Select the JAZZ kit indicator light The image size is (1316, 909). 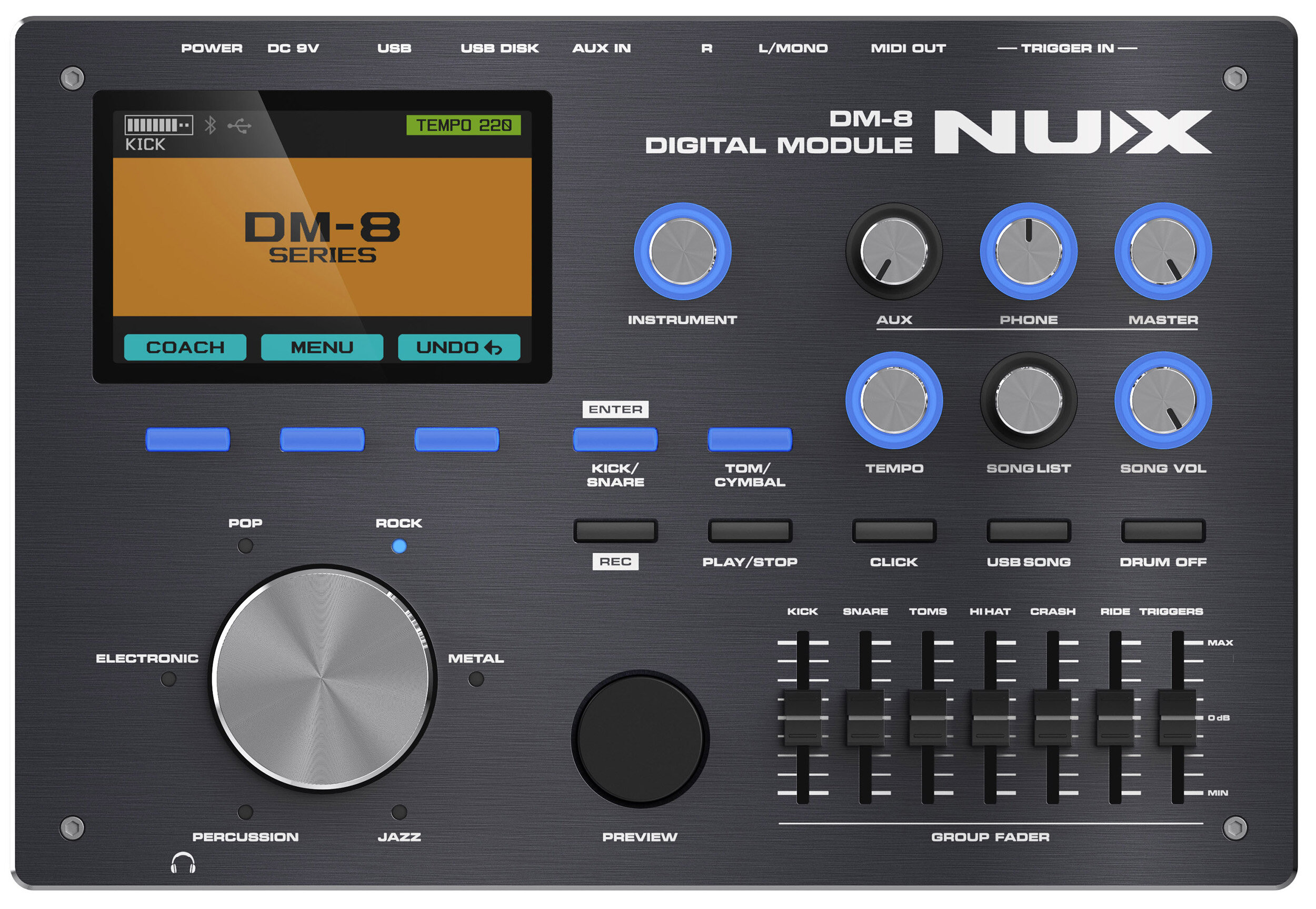pos(399,812)
